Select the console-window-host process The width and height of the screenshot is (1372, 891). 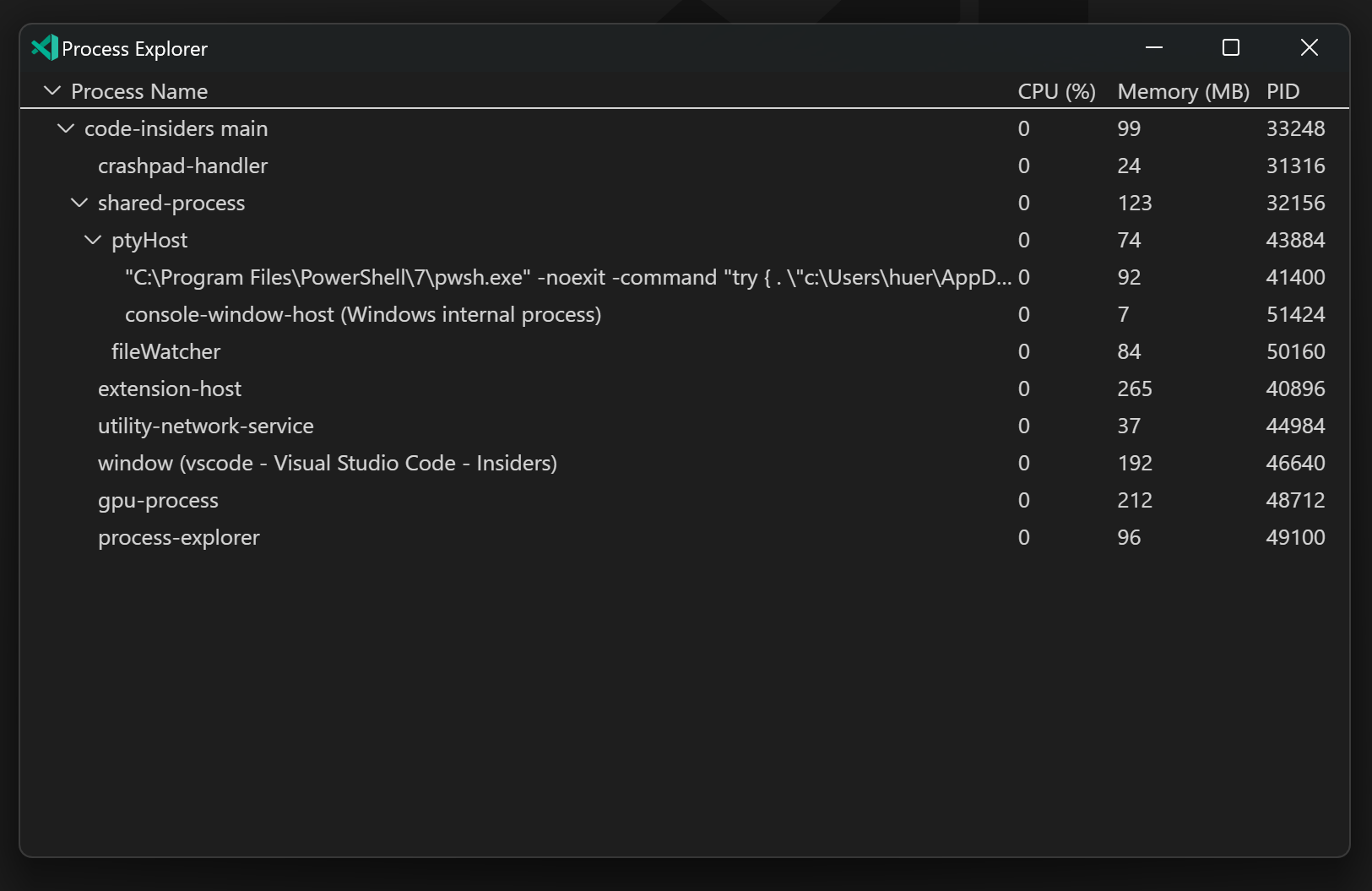363,314
